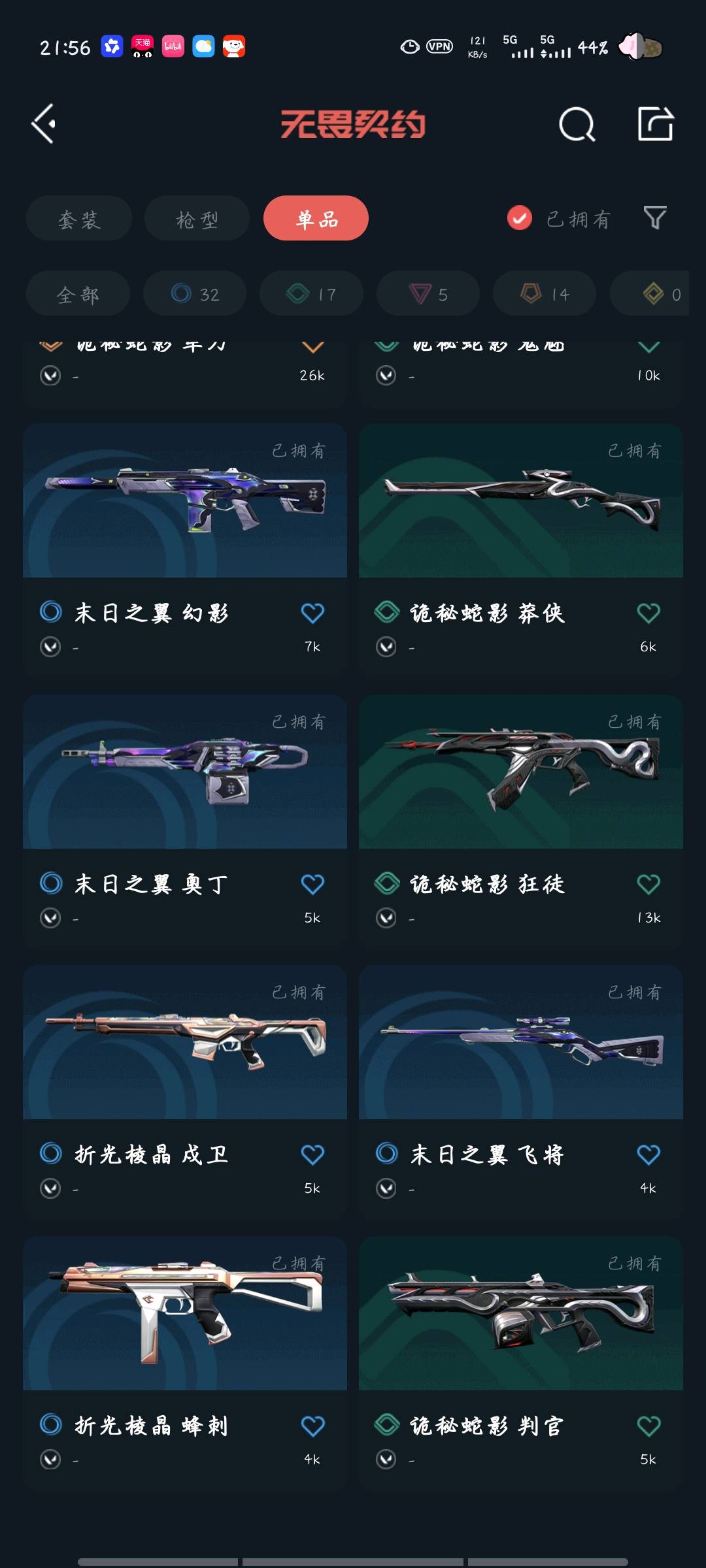Favorite 诡秘蛇影 判官 using heart icon
Image resolution: width=706 pixels, height=1568 pixels.
click(648, 1426)
